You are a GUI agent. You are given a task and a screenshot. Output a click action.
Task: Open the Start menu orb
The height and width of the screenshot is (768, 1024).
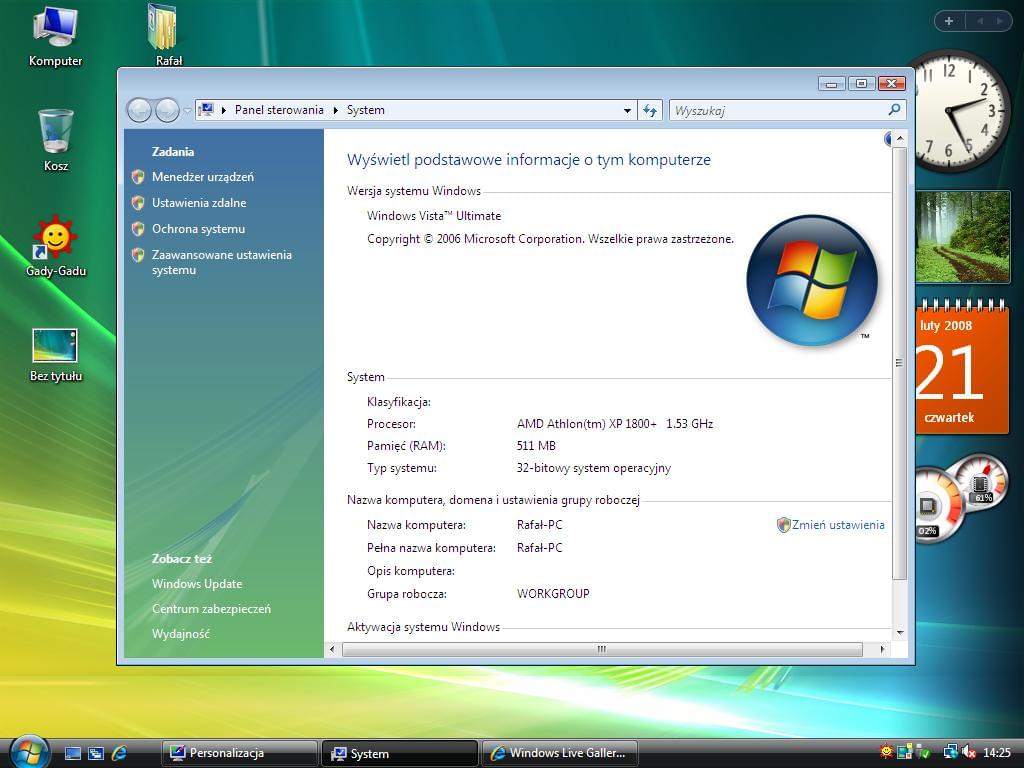[29, 751]
